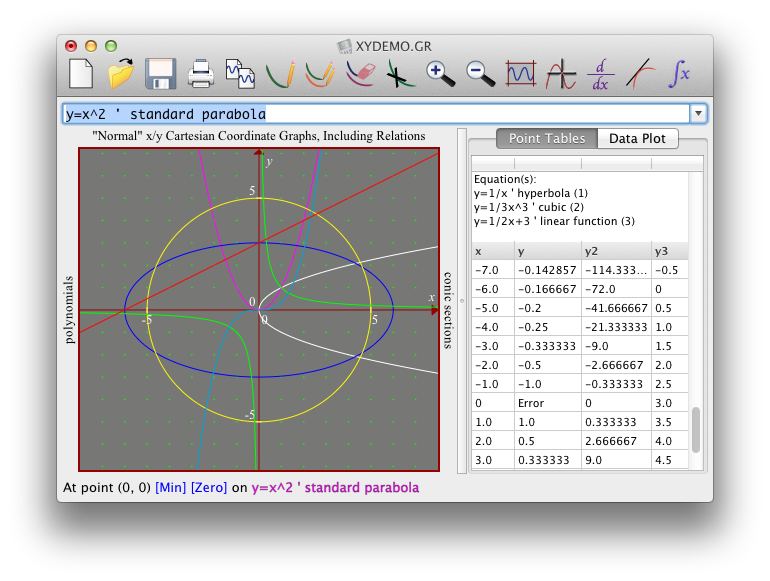
Task: Select cell '-2.666667' in the table
Action: point(617,365)
